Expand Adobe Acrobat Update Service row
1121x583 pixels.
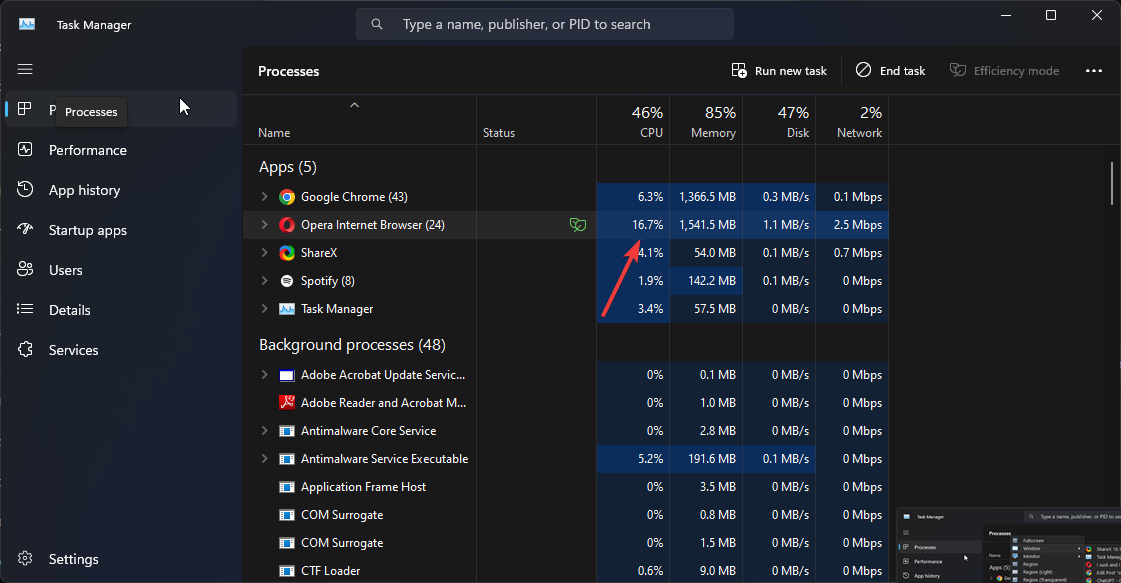265,374
